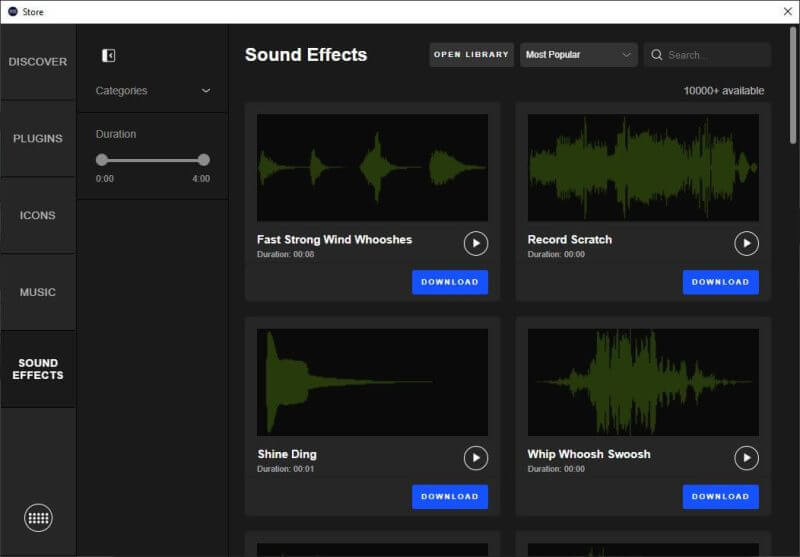Close the Store window

pyautogui.click(x=787, y=11)
